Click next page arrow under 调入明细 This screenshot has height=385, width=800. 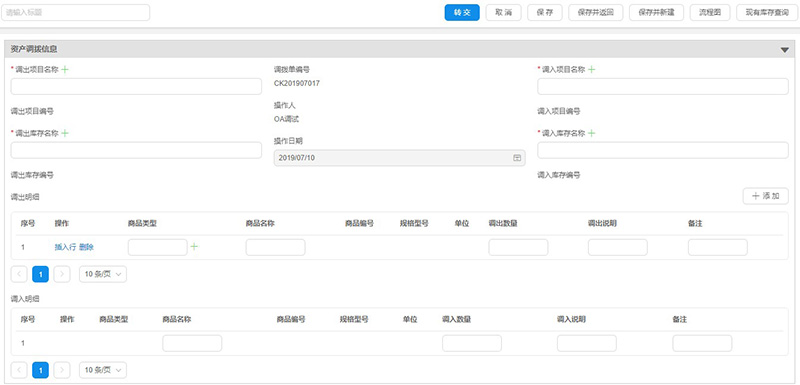click(x=62, y=370)
